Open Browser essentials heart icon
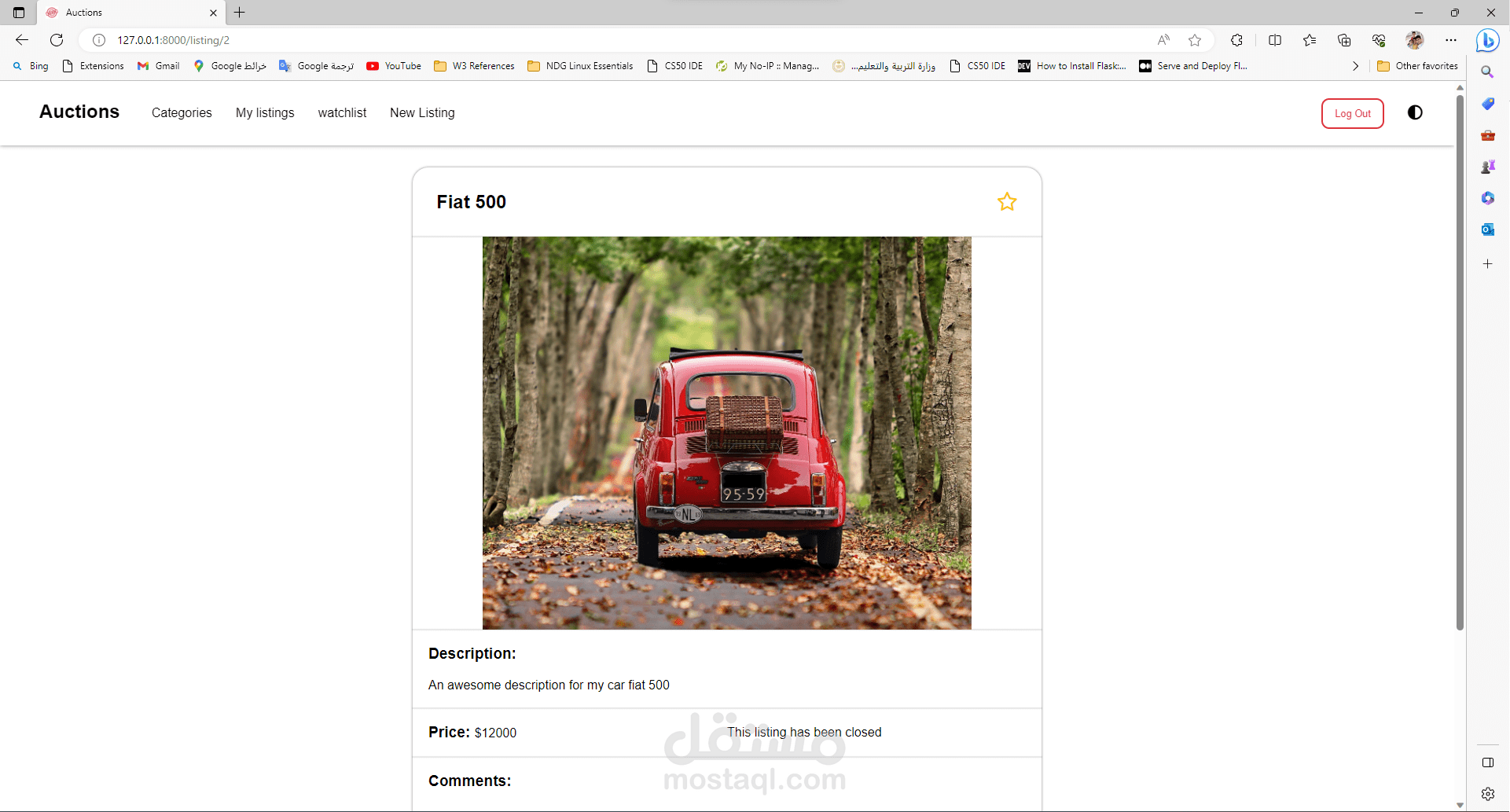This screenshot has width=1510, height=812. [1379, 40]
